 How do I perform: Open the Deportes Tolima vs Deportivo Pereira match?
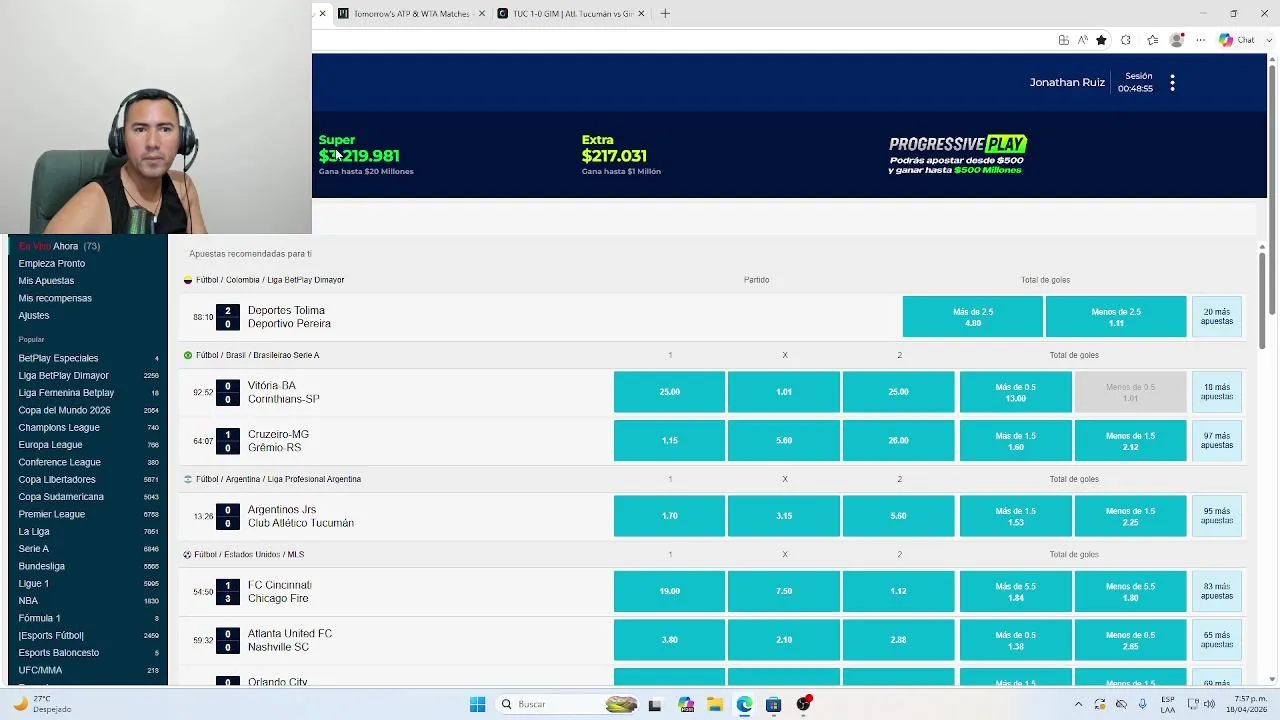289,317
